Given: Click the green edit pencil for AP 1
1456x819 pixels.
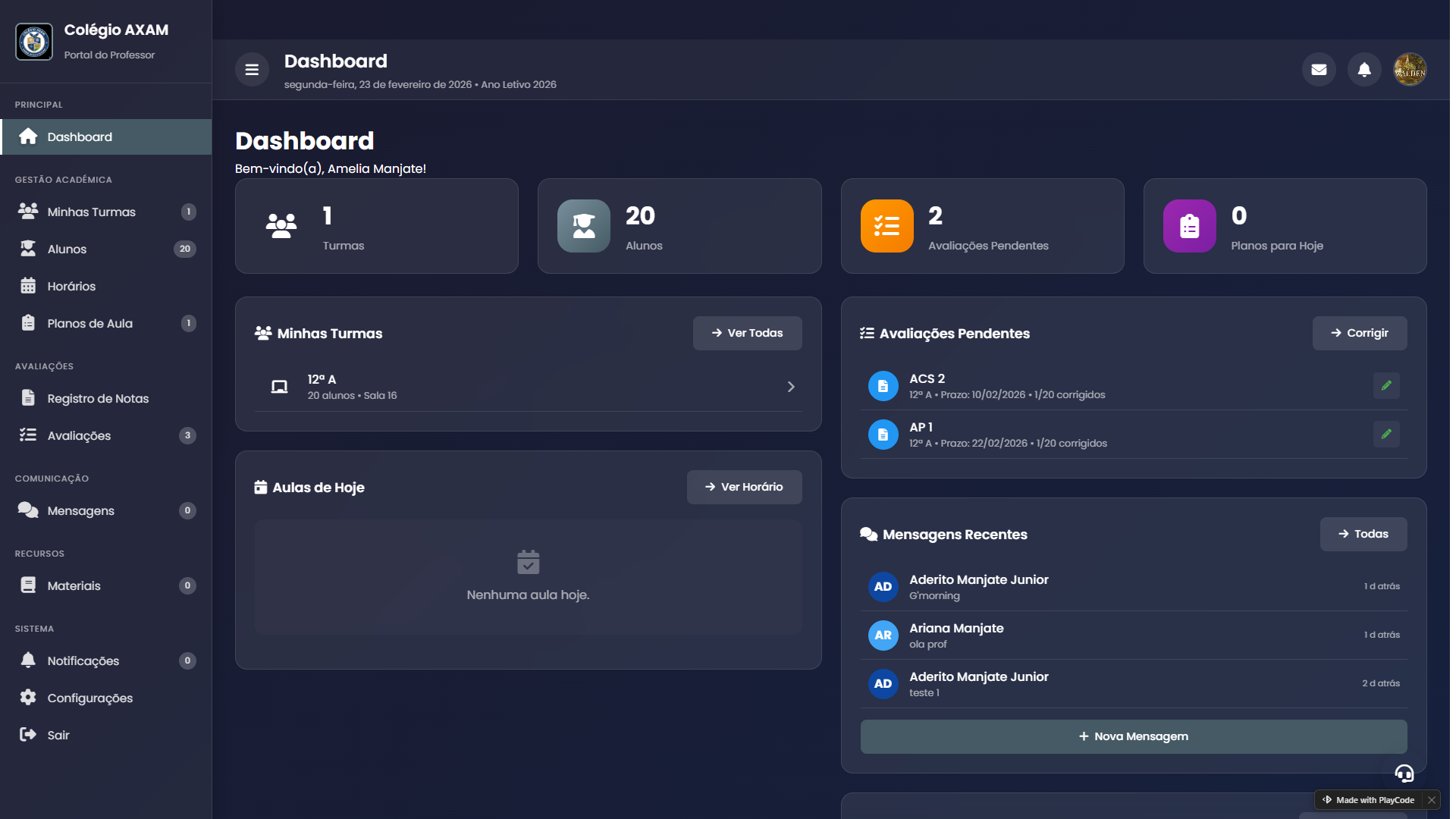Looking at the screenshot, I should click(x=1386, y=435).
